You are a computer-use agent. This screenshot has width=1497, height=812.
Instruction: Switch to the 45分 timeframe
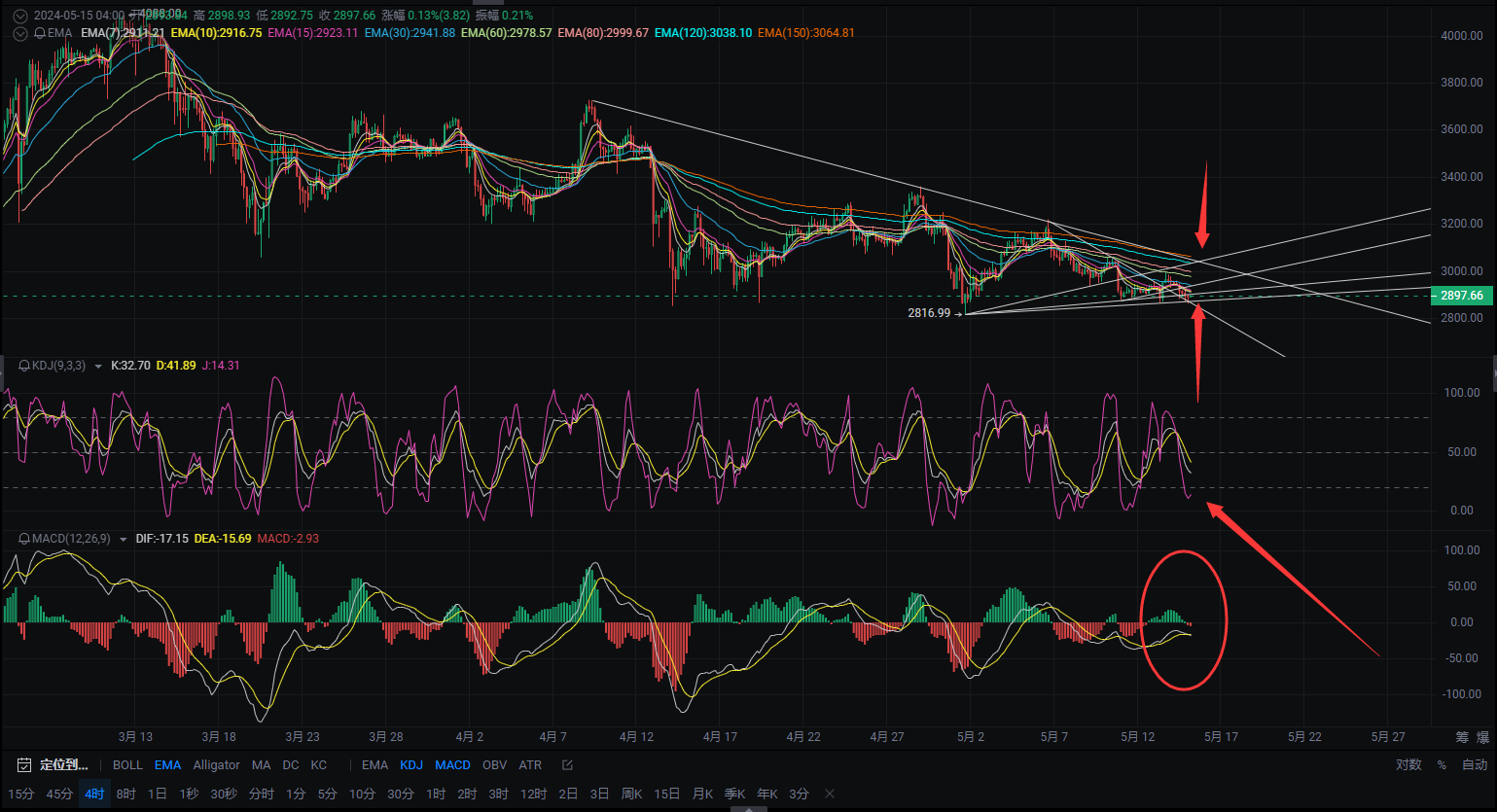click(59, 794)
